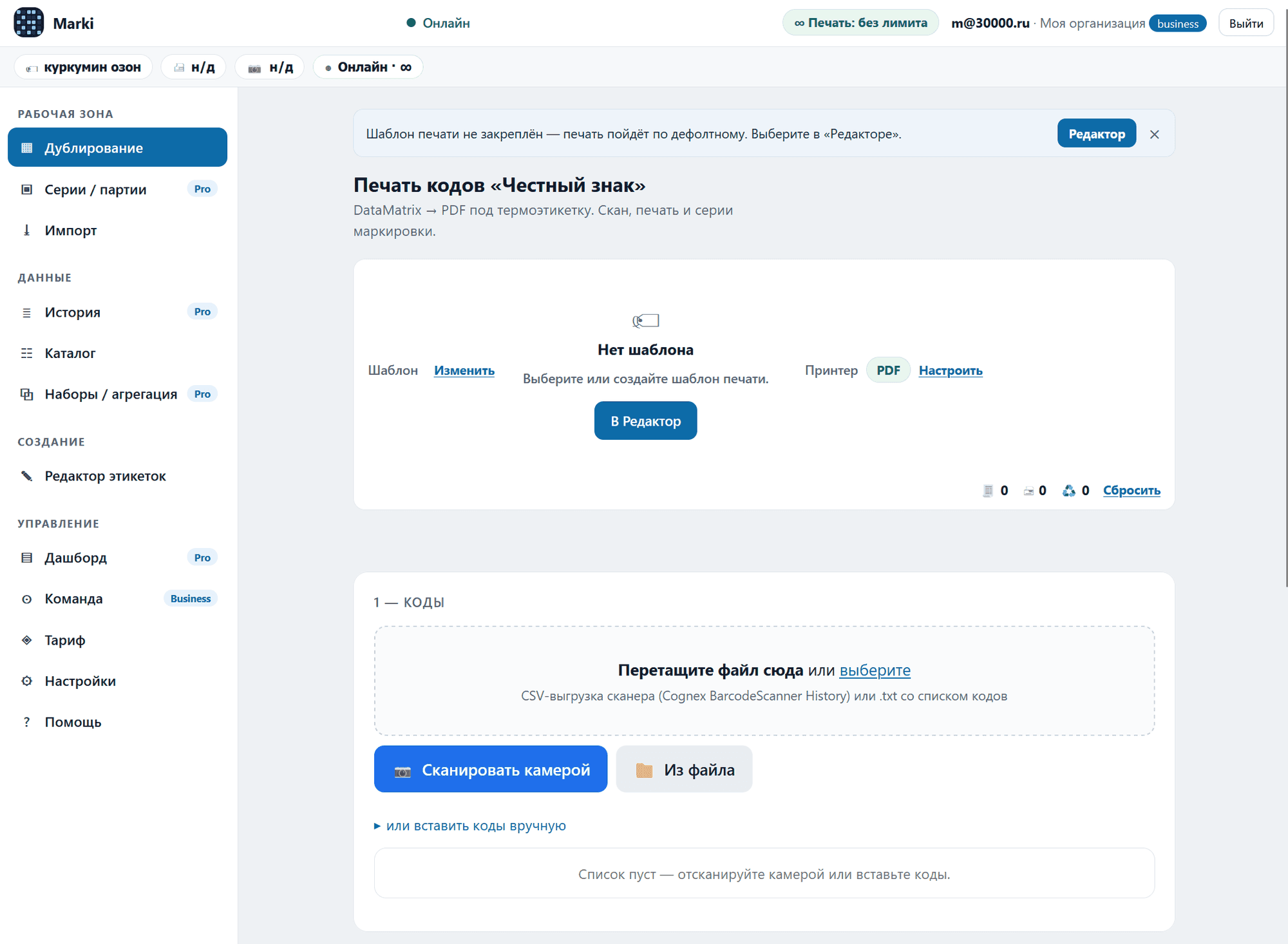Screen dimensions: 1288x944
Task: Click the Marki logo icon
Action: click(x=29, y=23)
